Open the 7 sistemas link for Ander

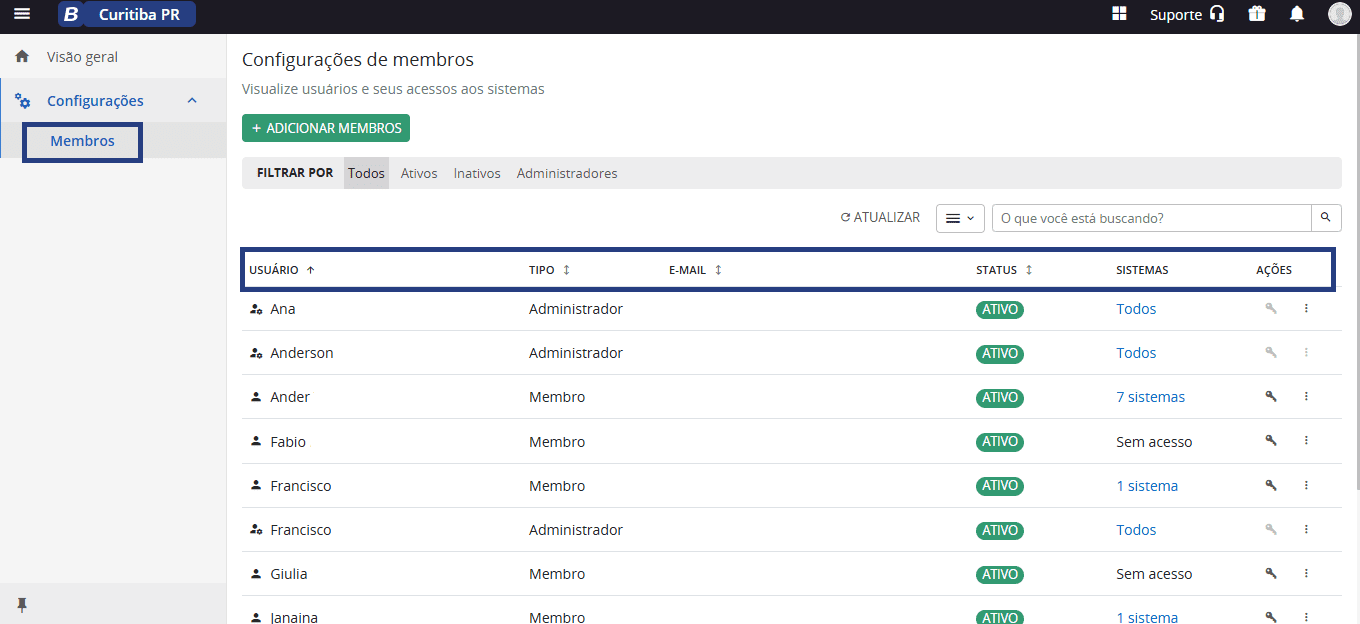click(x=1150, y=397)
